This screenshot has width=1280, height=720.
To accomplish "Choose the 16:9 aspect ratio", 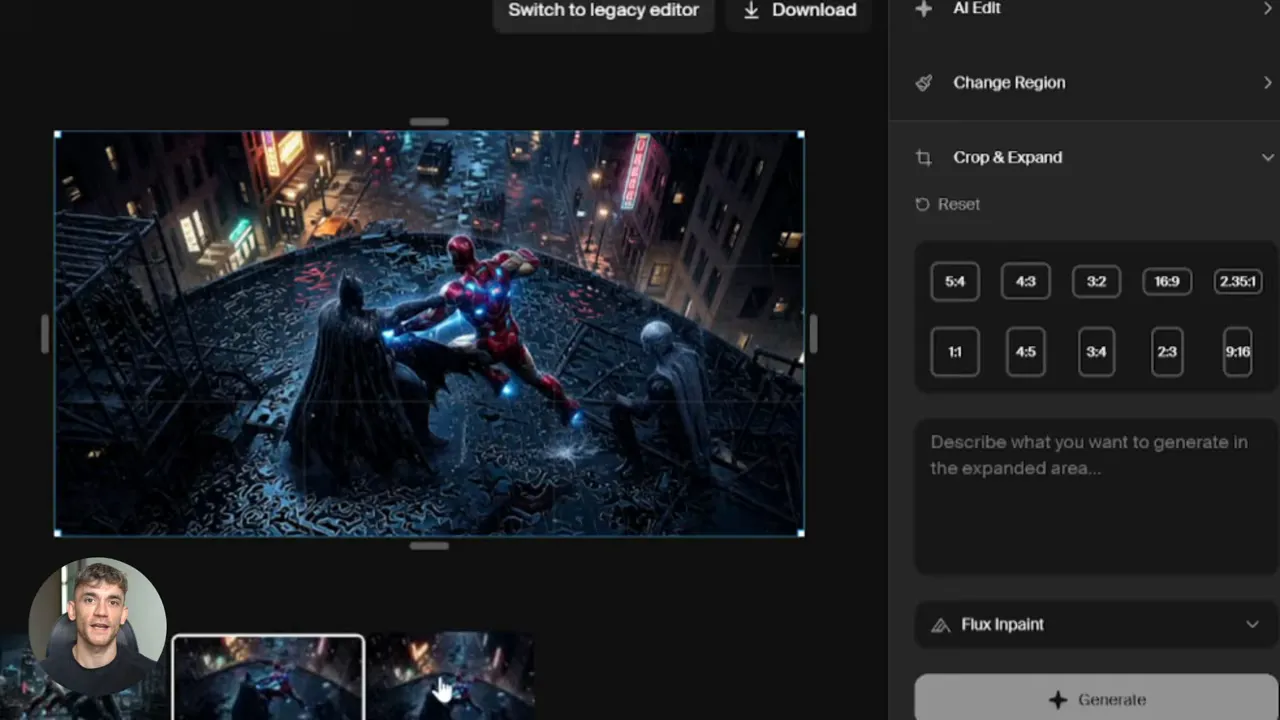I will click(x=1167, y=281).
